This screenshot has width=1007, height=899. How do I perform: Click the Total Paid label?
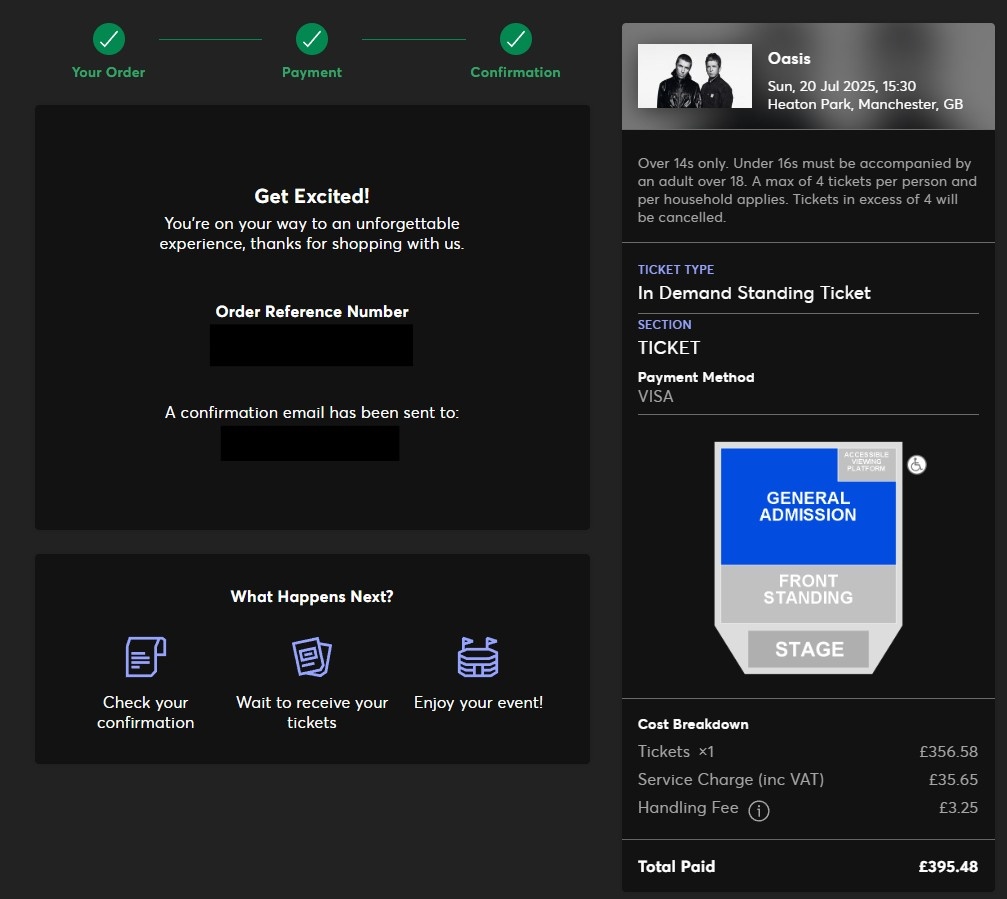tap(676, 866)
